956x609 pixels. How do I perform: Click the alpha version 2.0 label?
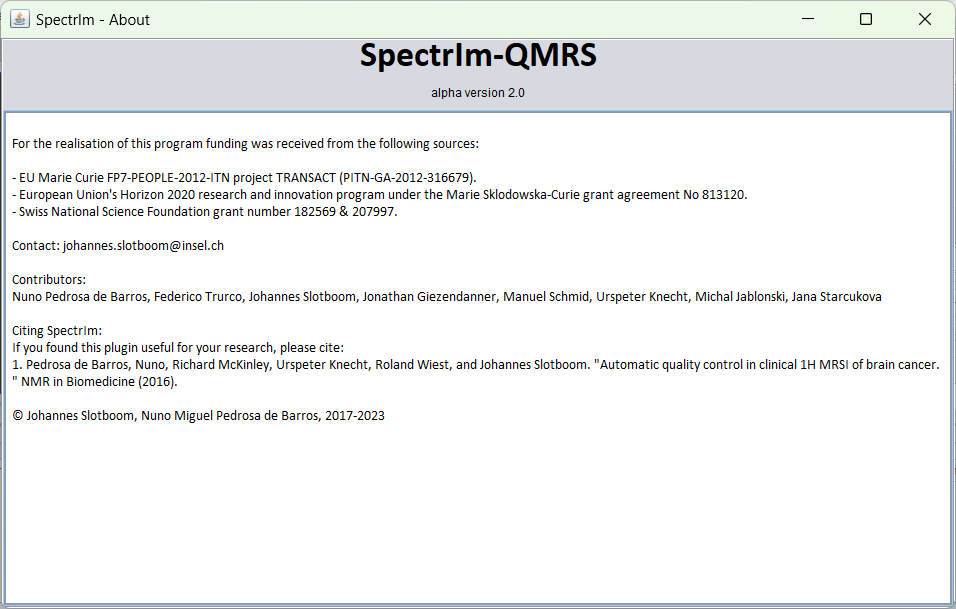[478, 93]
